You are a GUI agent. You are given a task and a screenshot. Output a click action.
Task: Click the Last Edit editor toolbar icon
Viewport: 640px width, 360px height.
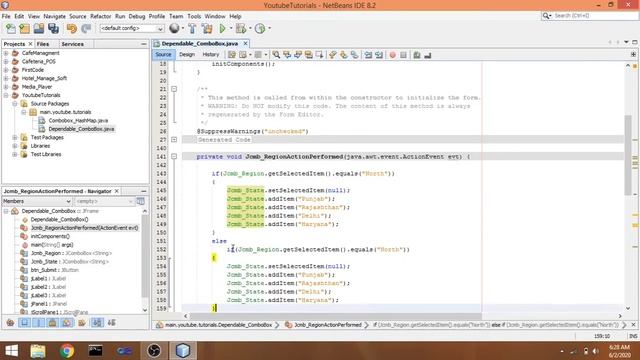[x=232, y=55]
